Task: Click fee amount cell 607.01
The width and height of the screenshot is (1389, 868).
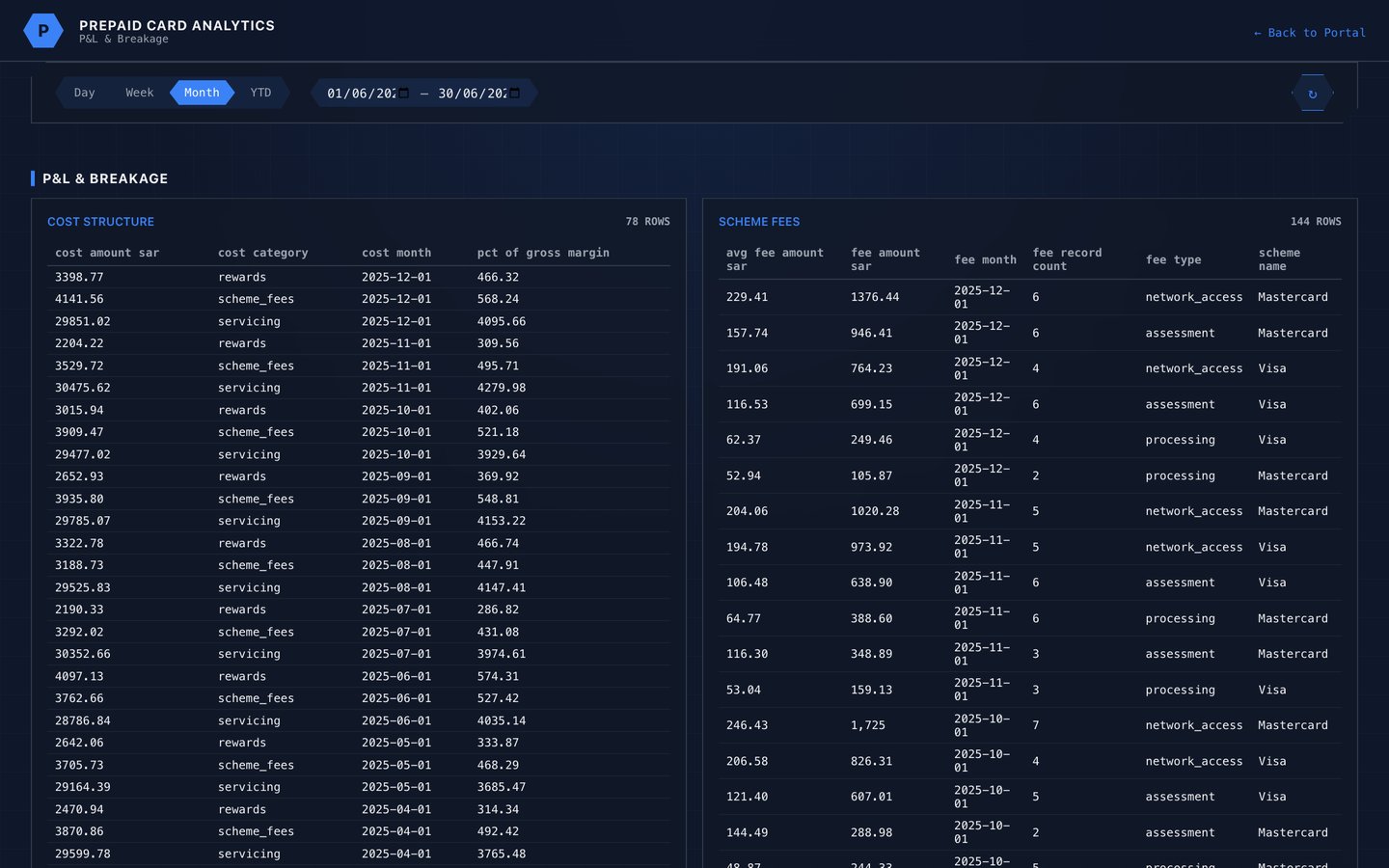Action: point(871,797)
